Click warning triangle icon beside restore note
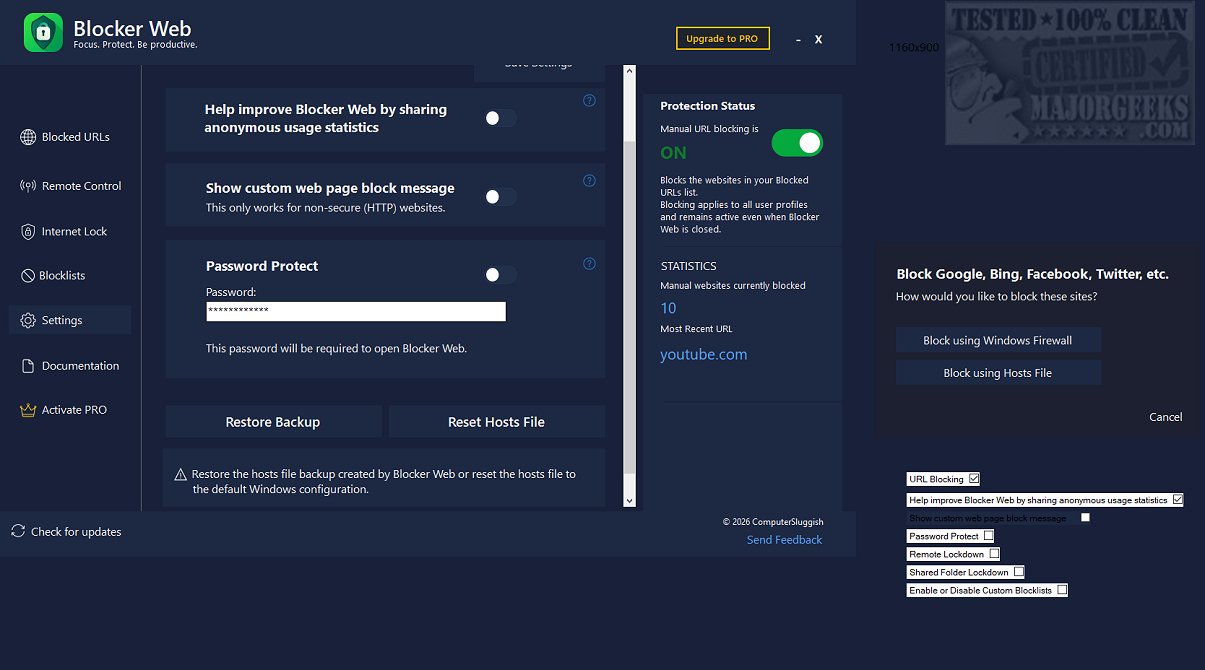 pos(181,474)
